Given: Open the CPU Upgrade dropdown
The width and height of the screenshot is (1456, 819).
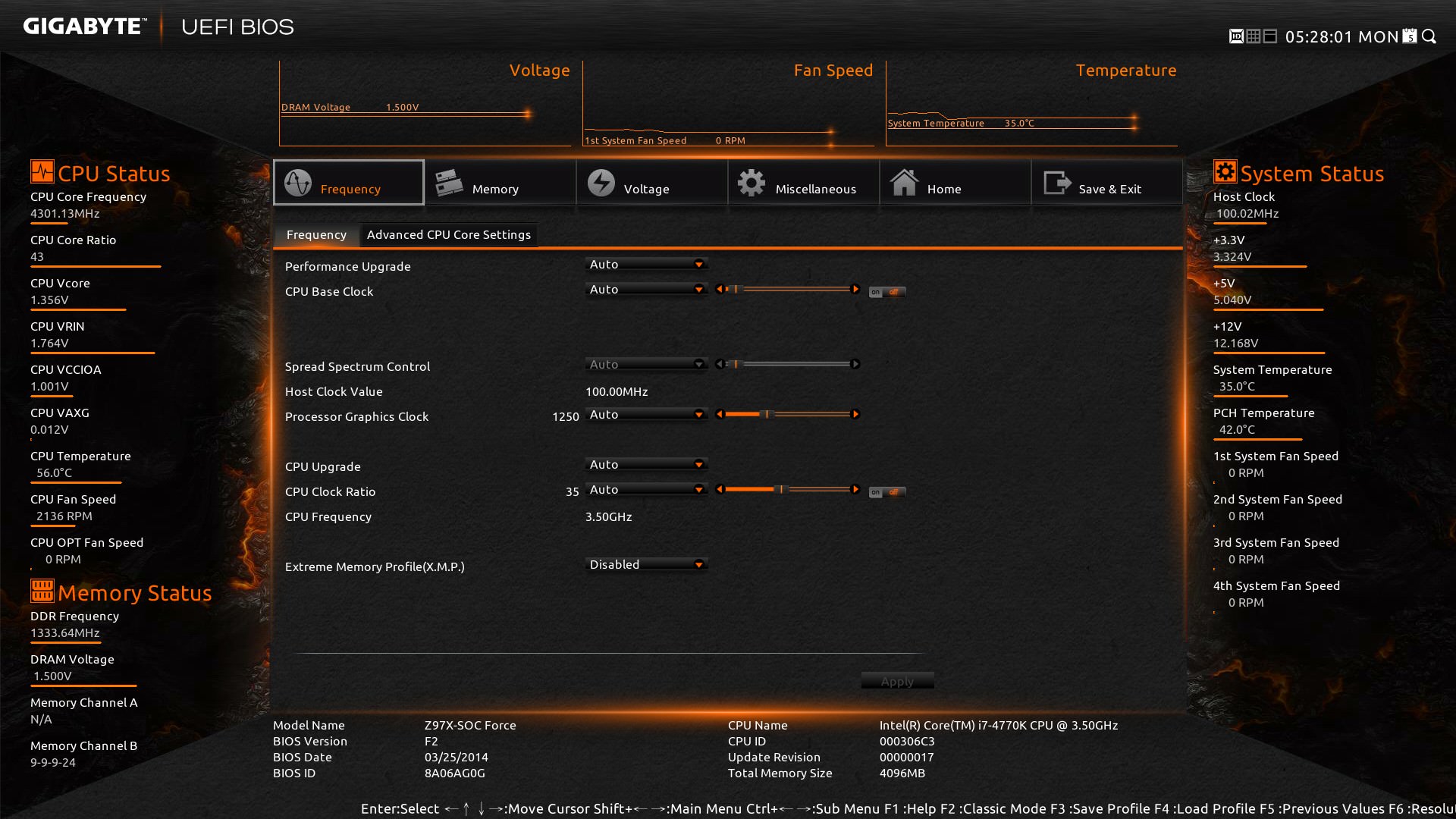Looking at the screenshot, I should [647, 464].
